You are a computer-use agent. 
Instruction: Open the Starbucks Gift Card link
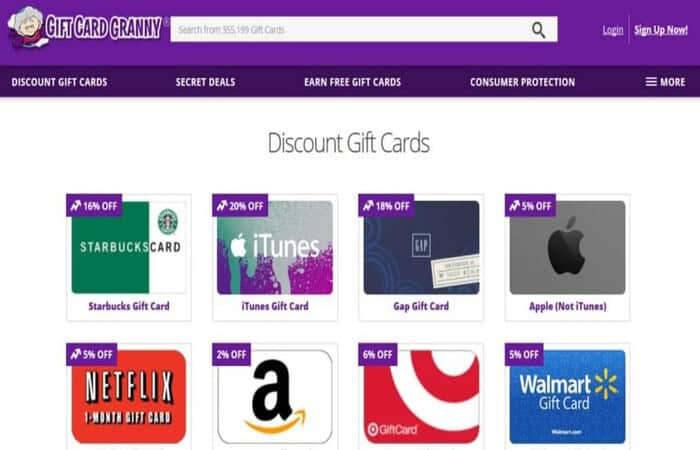129,306
